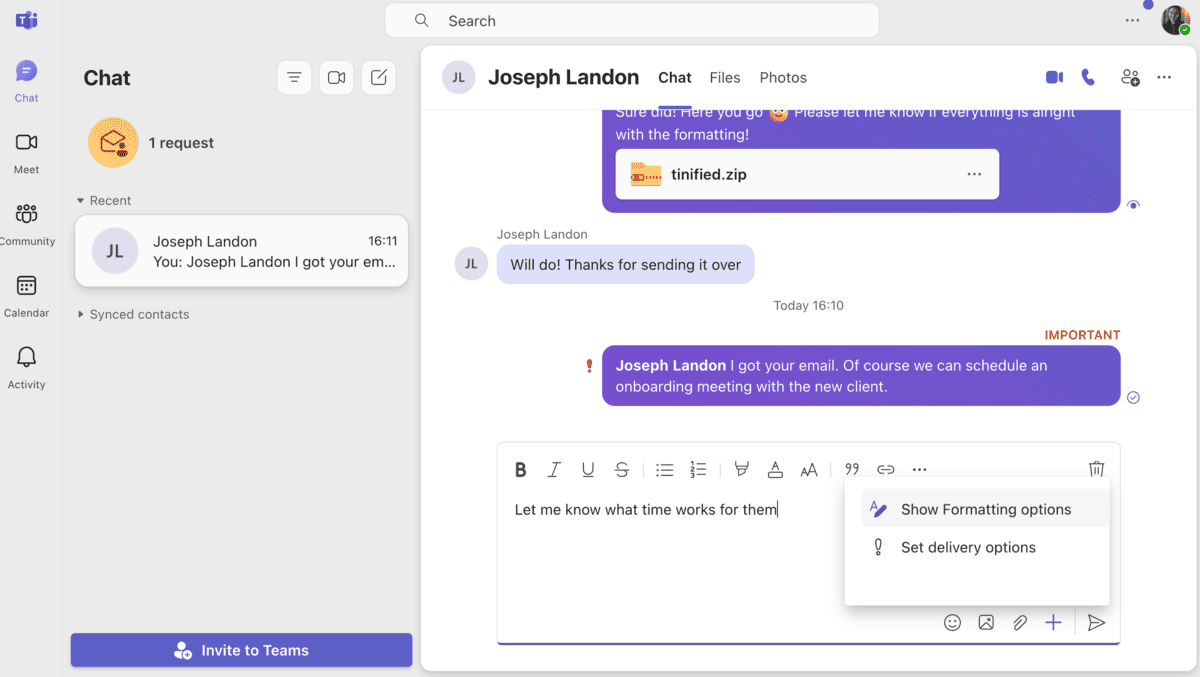The image size is (1200, 677).
Task: Send the message using the send icon
Action: (x=1096, y=622)
